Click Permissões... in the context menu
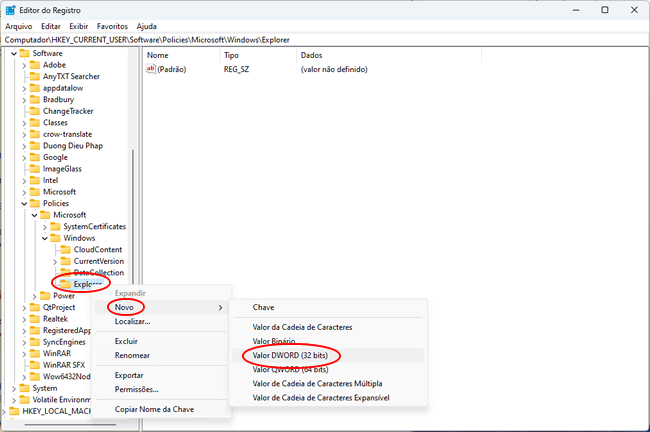Screen dimensions: 650x432 click(136, 389)
